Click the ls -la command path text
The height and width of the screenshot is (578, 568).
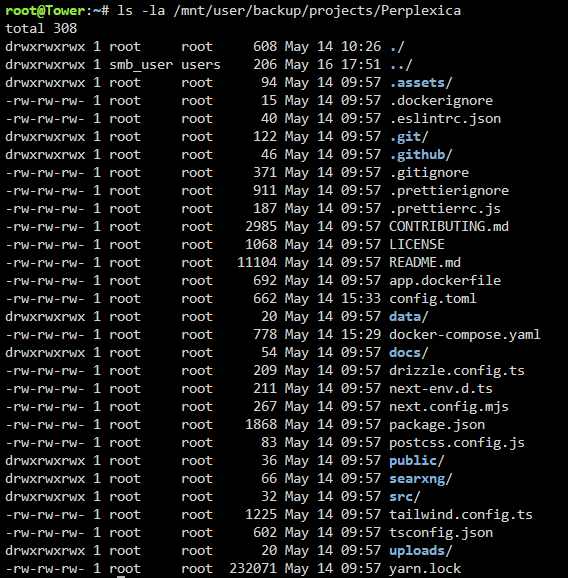pos(289,11)
